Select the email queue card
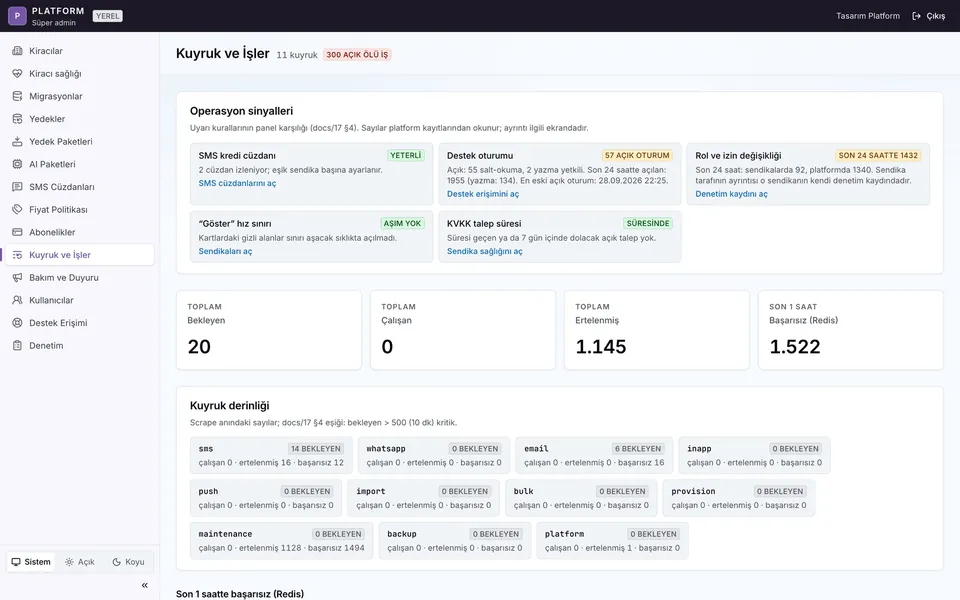 click(594, 456)
